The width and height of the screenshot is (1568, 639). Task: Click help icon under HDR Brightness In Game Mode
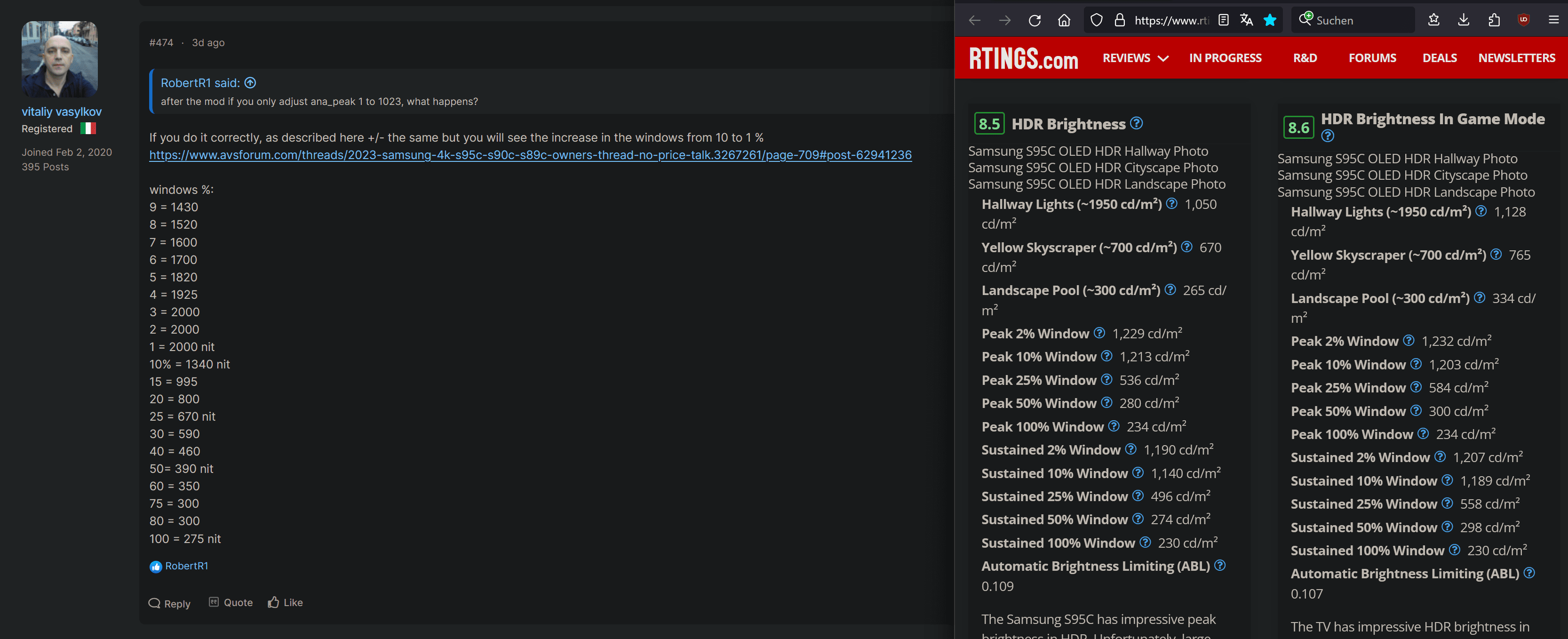1328,136
